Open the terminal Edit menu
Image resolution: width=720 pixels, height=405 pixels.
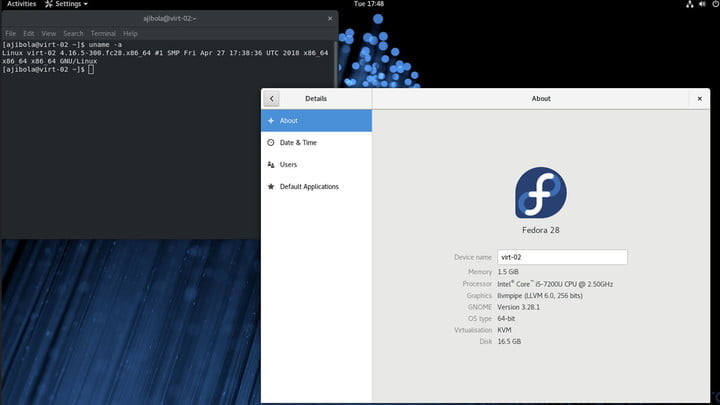pos(28,34)
